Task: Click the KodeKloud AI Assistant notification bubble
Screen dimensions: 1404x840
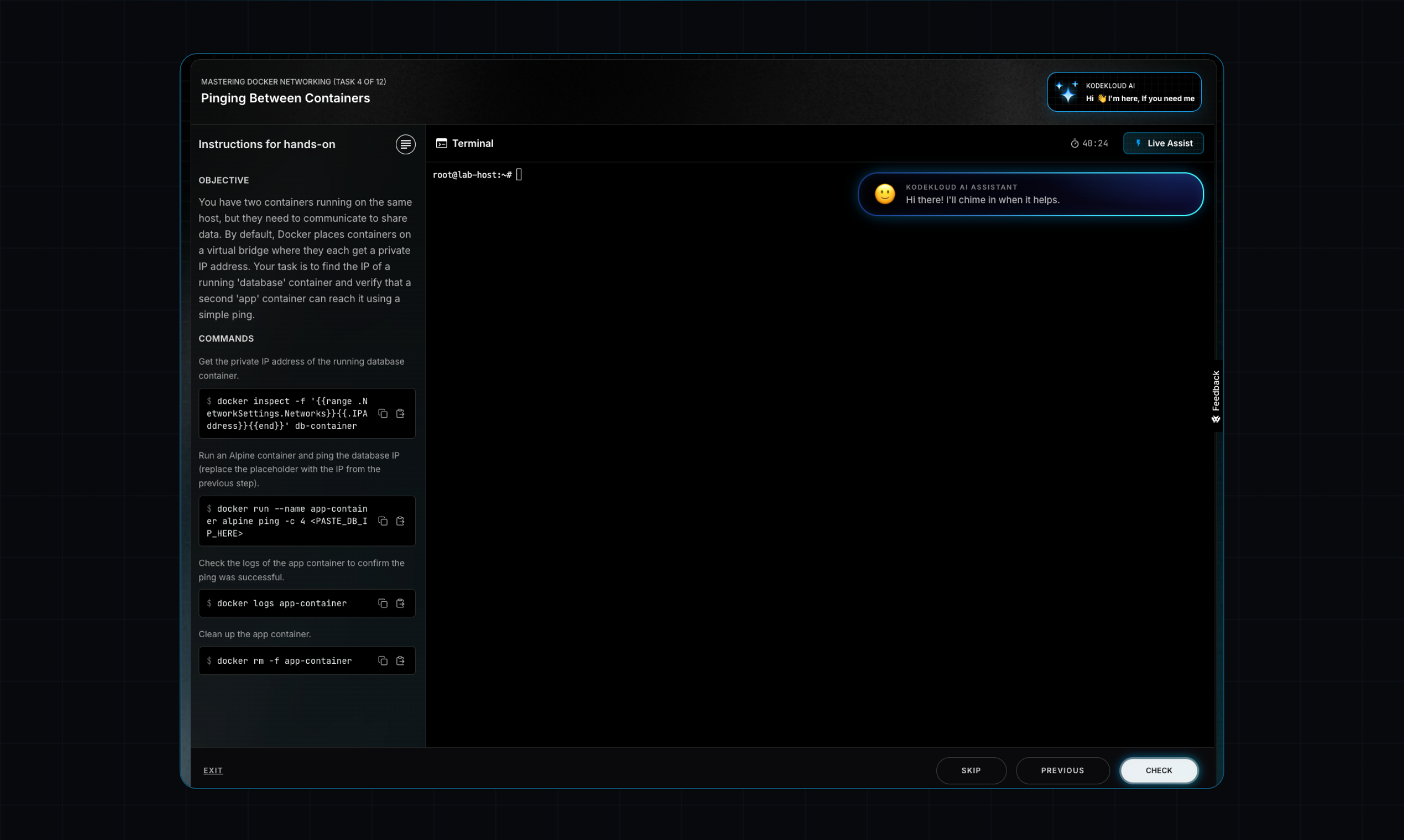Action: click(x=1030, y=194)
